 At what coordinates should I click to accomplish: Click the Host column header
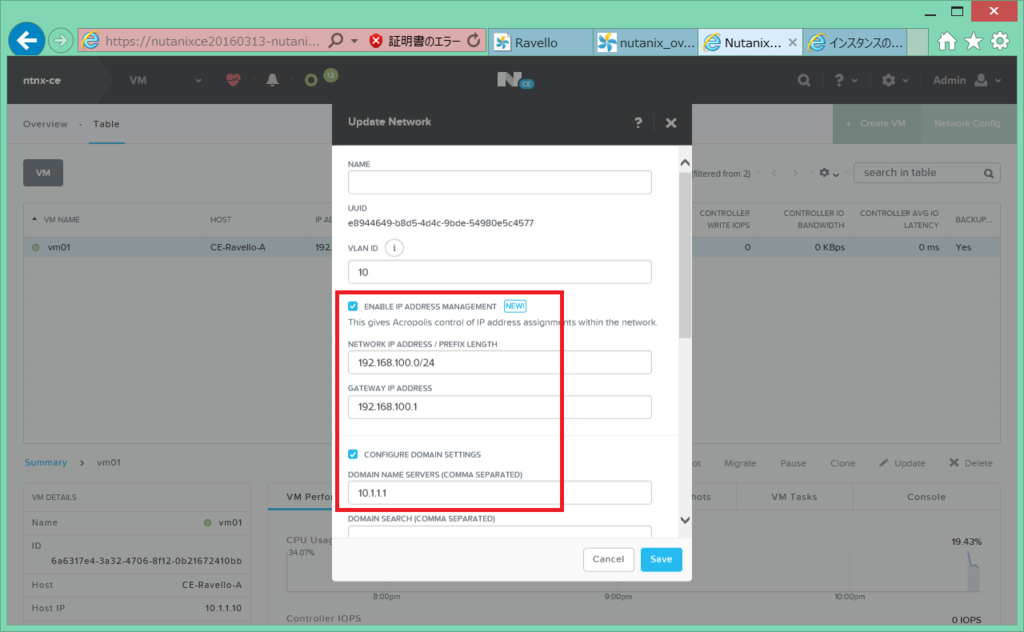click(221, 220)
